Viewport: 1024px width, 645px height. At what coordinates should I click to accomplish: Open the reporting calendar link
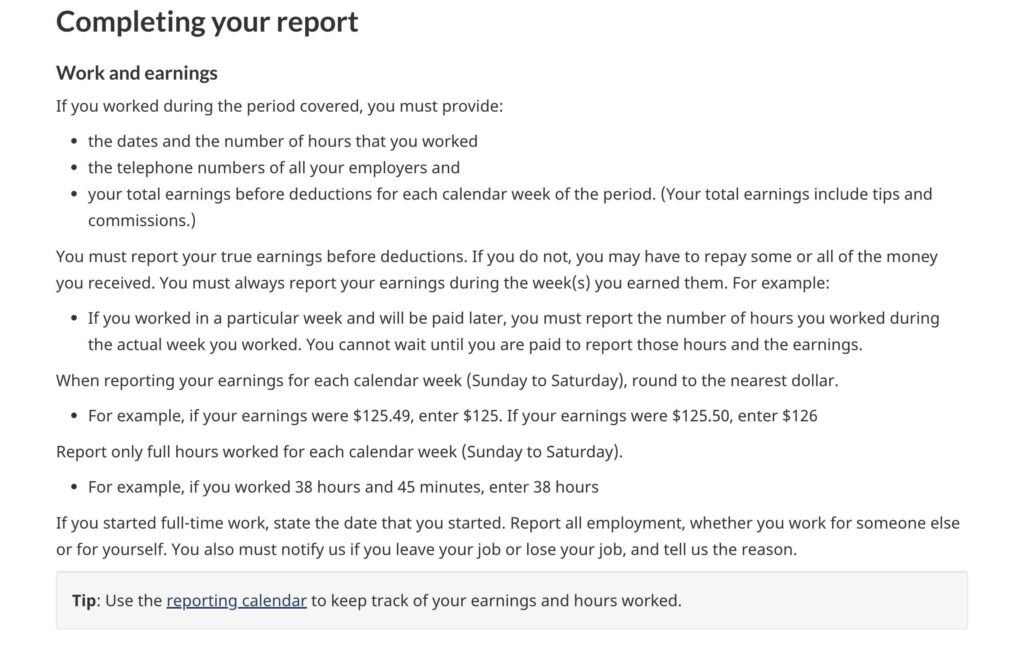click(x=236, y=601)
